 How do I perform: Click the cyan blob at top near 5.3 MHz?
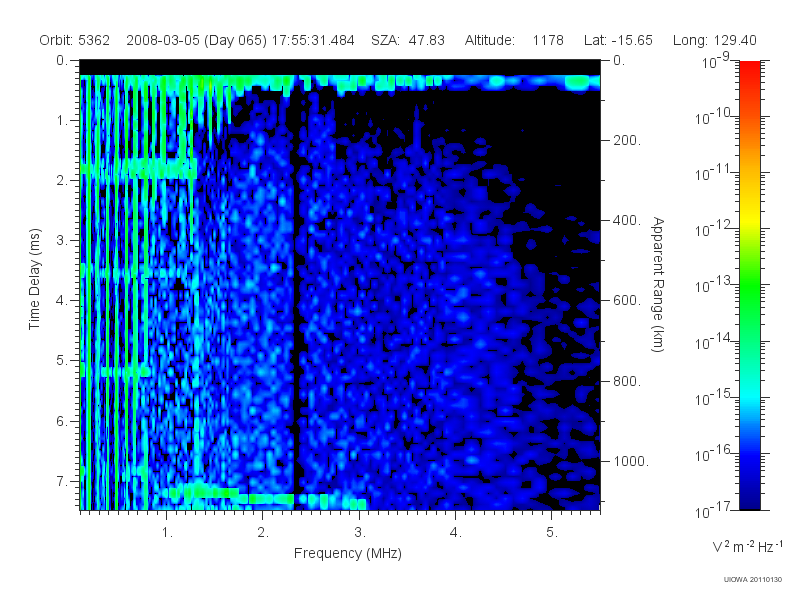pos(578,83)
